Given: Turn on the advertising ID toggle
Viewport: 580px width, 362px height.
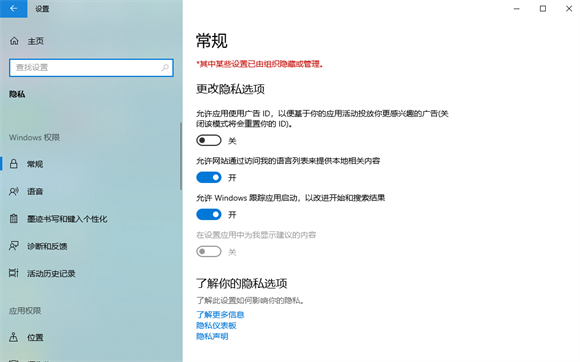Looking at the screenshot, I should [x=209, y=141].
